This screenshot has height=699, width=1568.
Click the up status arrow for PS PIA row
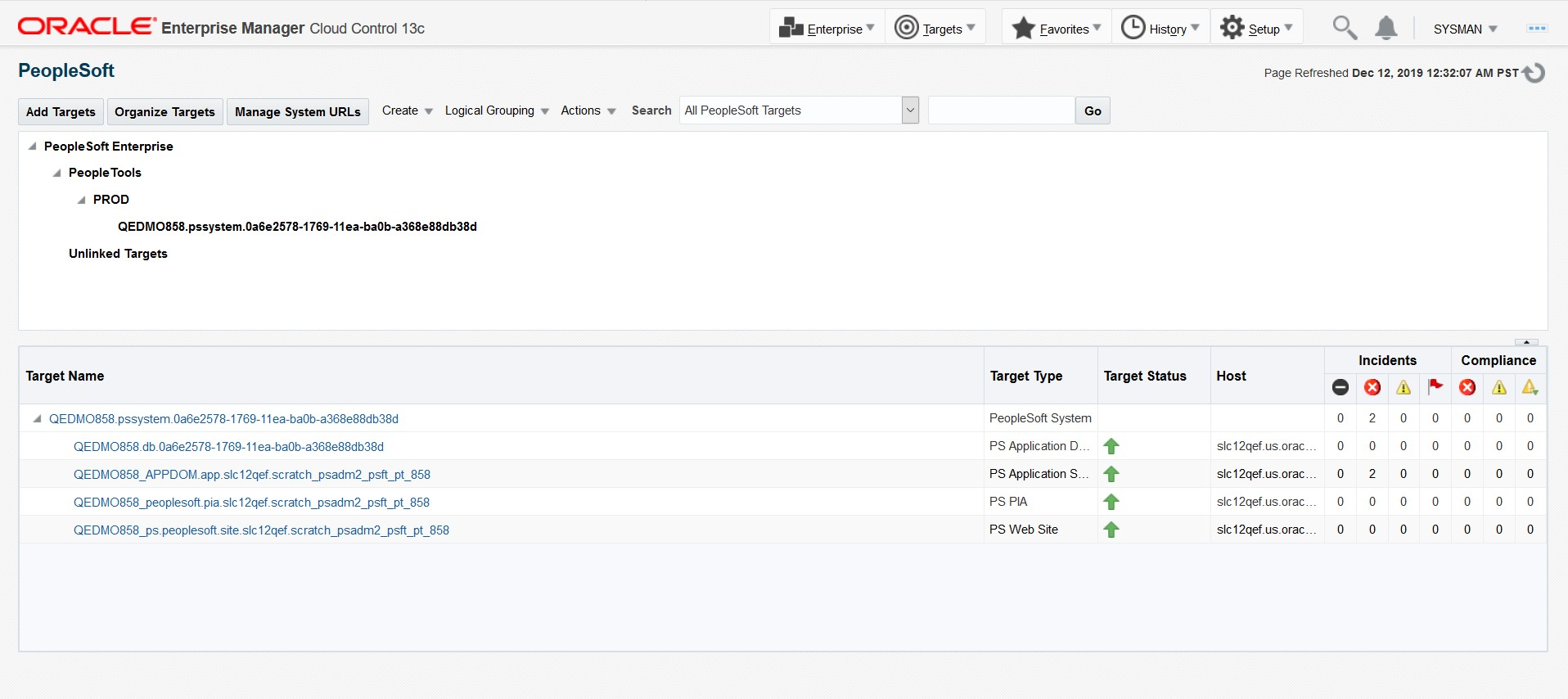tap(1111, 502)
